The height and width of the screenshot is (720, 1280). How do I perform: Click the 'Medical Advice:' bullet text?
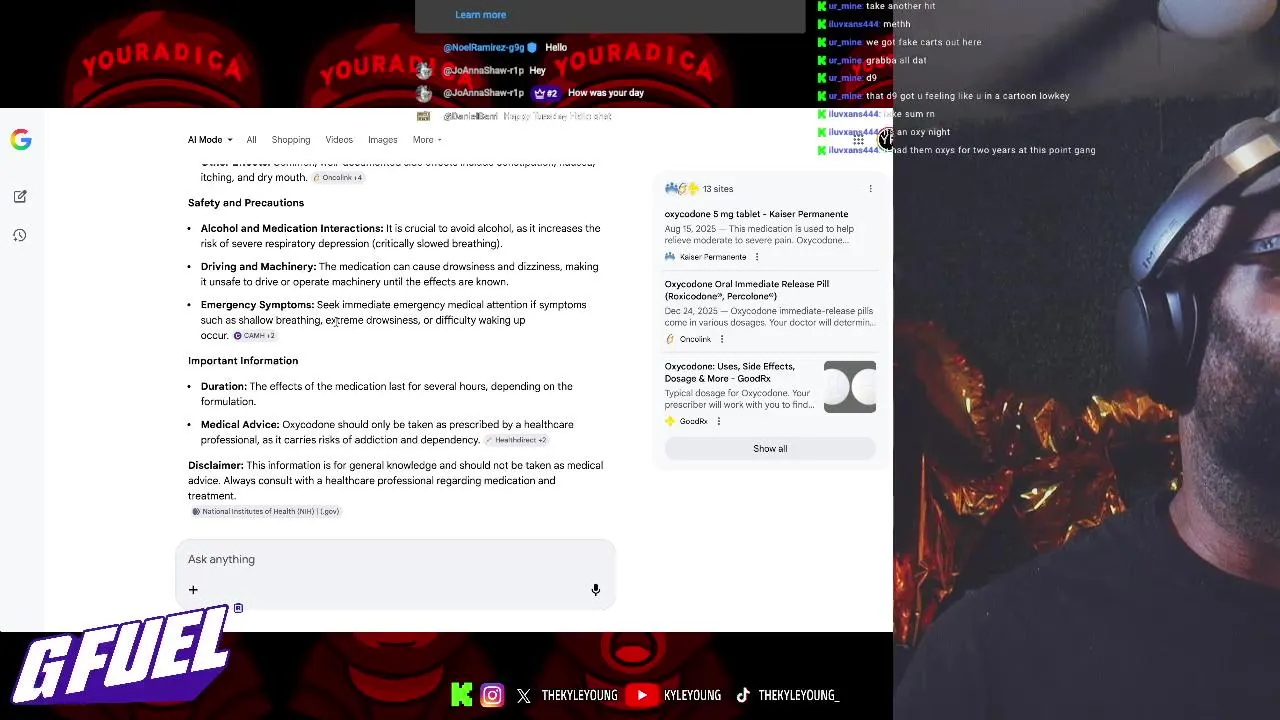[240, 425]
